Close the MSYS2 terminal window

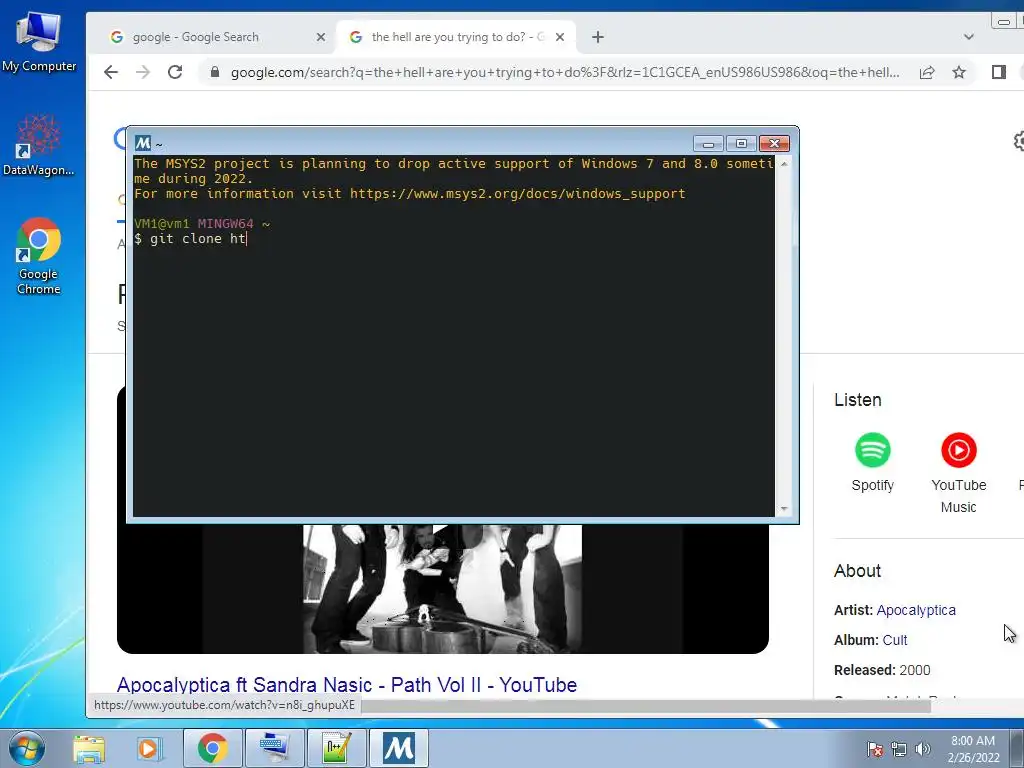pyautogui.click(x=775, y=144)
